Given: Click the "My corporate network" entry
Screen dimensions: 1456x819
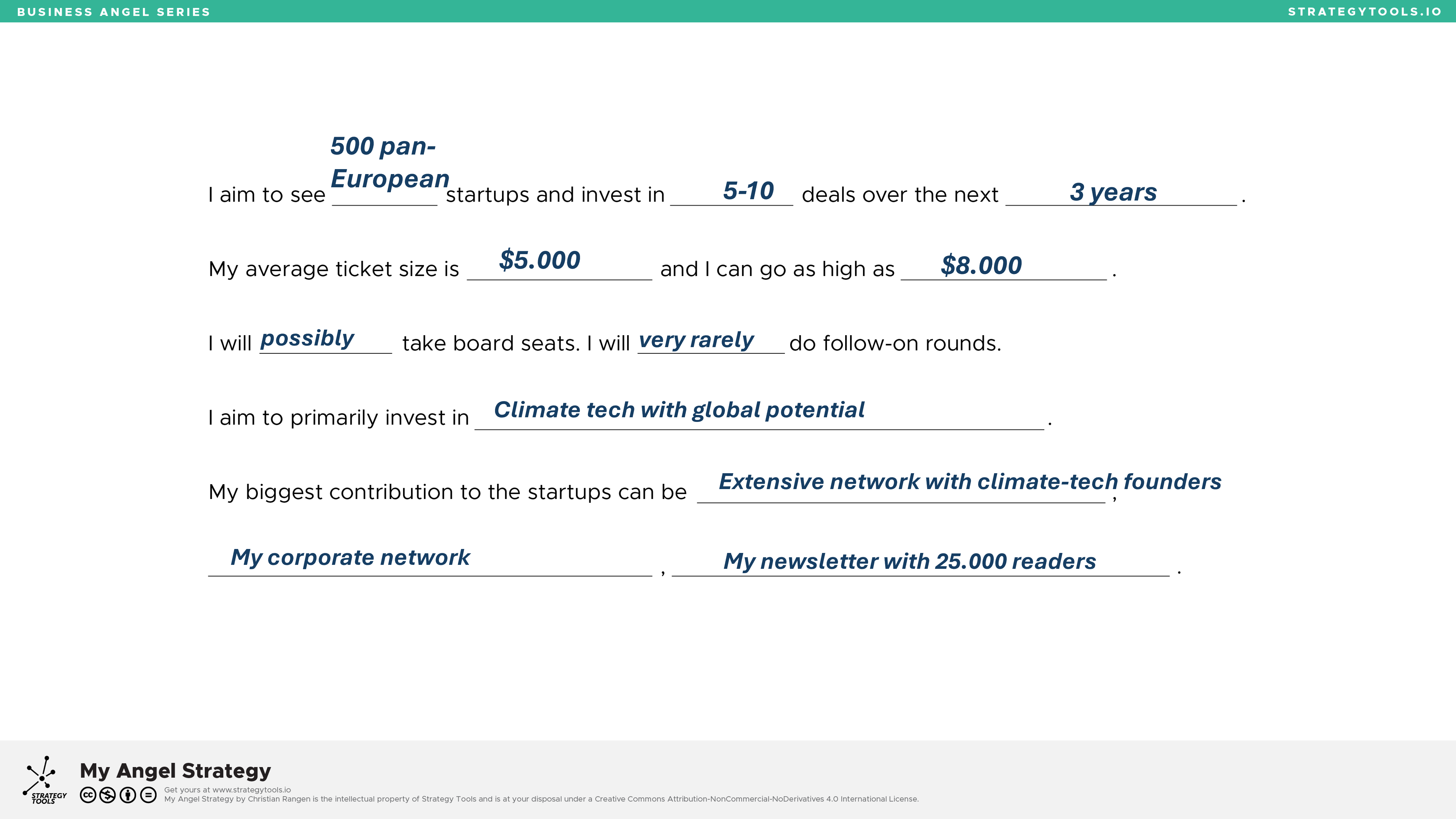Looking at the screenshot, I should tap(350, 557).
